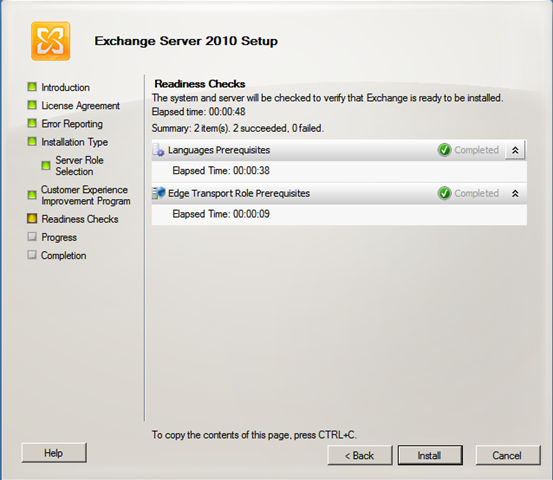Click the yellow square next to Readiness Checks
This screenshot has width=553, height=480.
(x=32, y=219)
